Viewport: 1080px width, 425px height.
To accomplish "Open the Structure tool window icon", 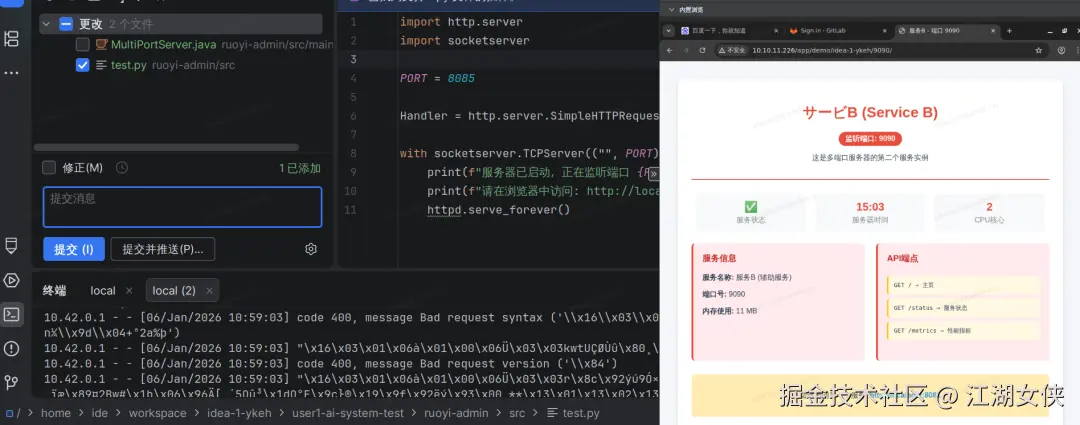I will pos(11,39).
